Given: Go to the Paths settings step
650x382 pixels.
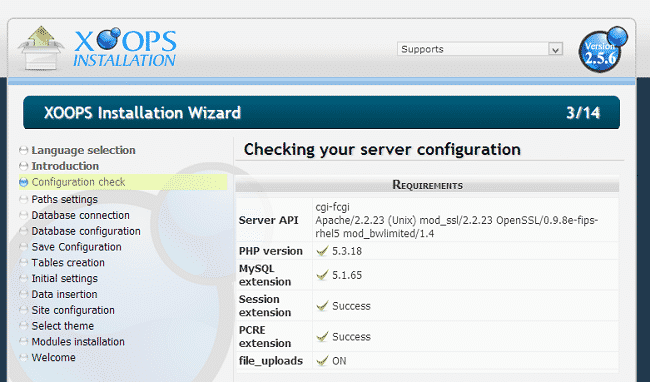Looking at the screenshot, I should pyautogui.click(x=65, y=199).
